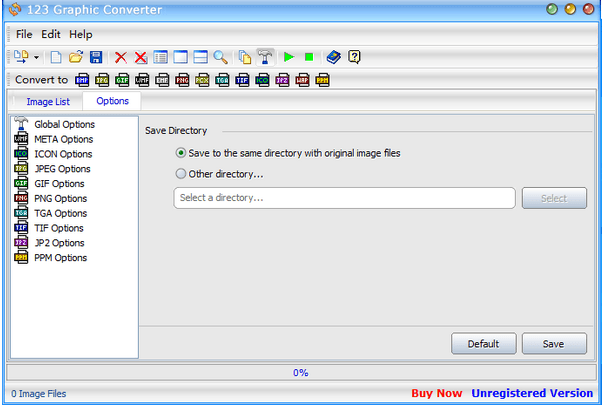613x410 pixels.
Task: Convert to PNG format icon
Action: point(182,80)
